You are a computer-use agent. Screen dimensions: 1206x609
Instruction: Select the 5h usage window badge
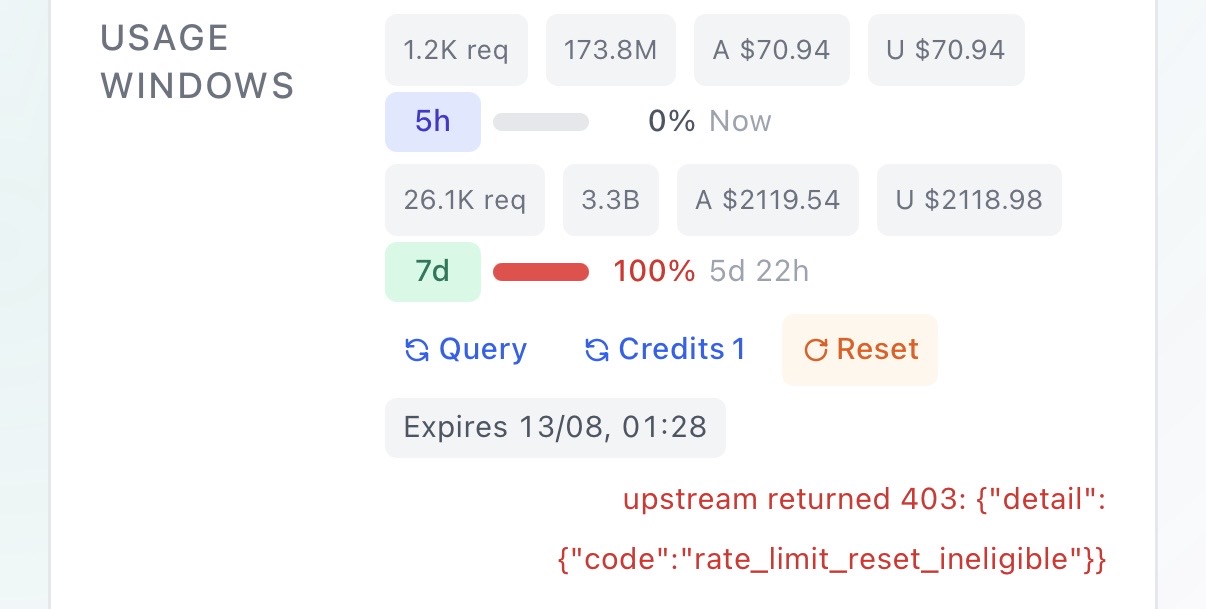coord(433,122)
